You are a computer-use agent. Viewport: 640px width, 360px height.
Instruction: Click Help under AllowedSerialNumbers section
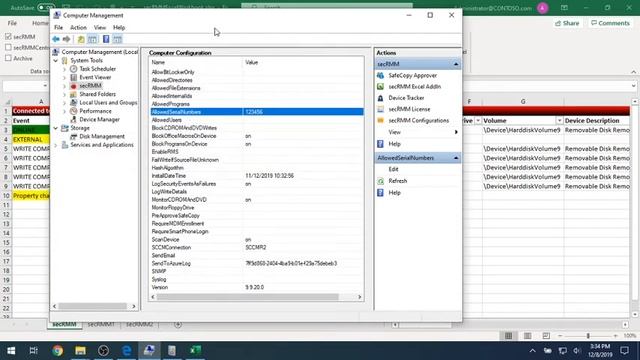pyautogui.click(x=394, y=193)
